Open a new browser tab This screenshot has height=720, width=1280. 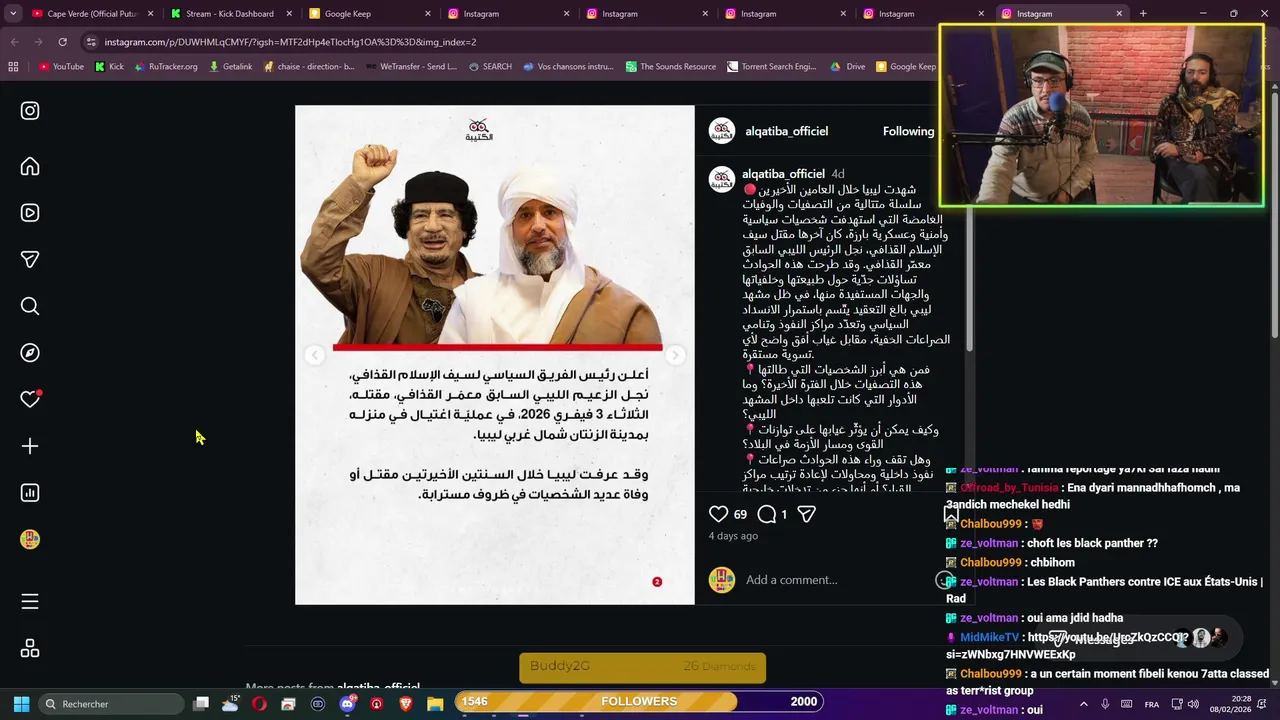pyautogui.click(x=1143, y=14)
